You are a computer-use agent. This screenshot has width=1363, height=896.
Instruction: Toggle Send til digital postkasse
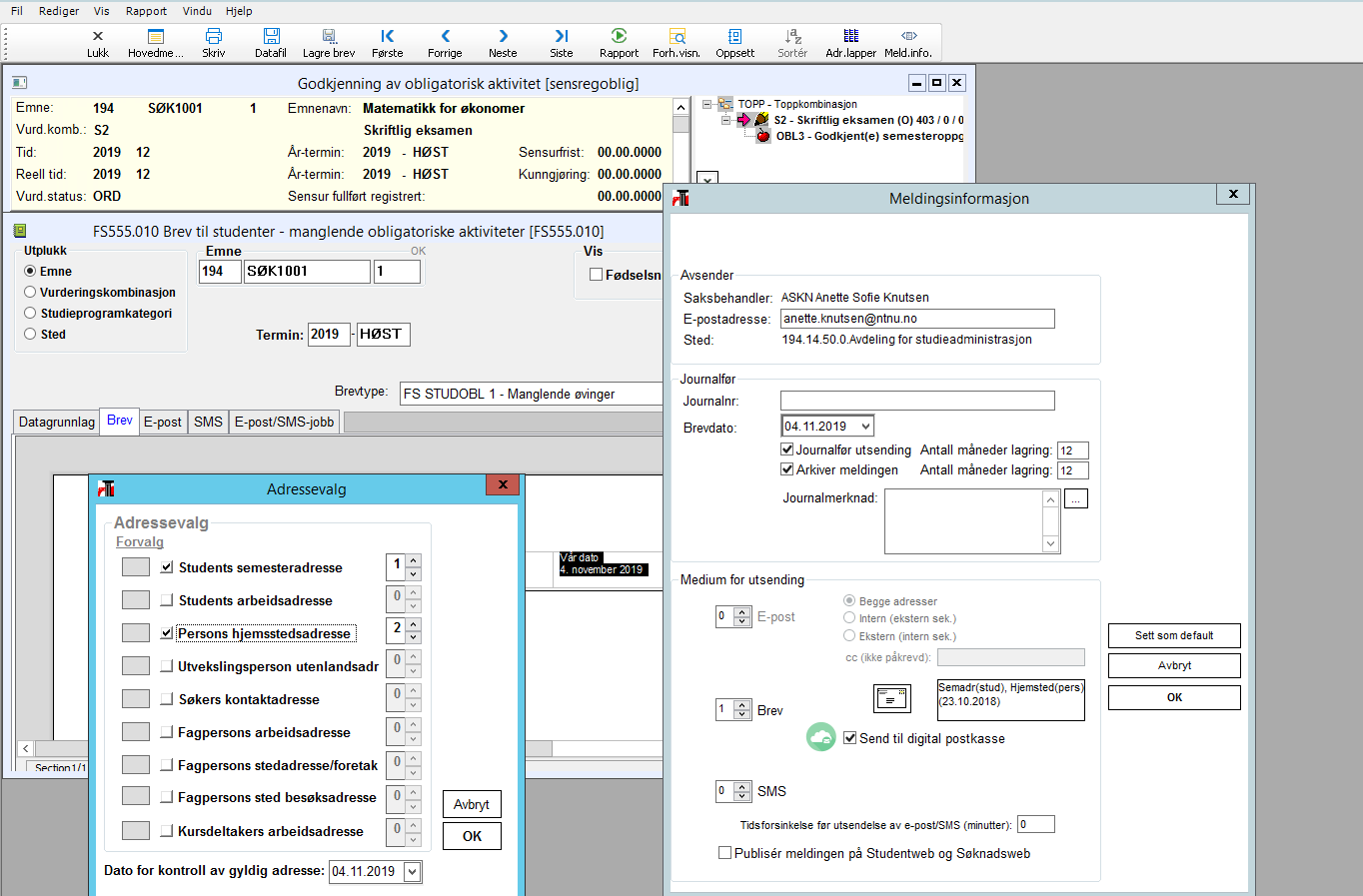850,738
